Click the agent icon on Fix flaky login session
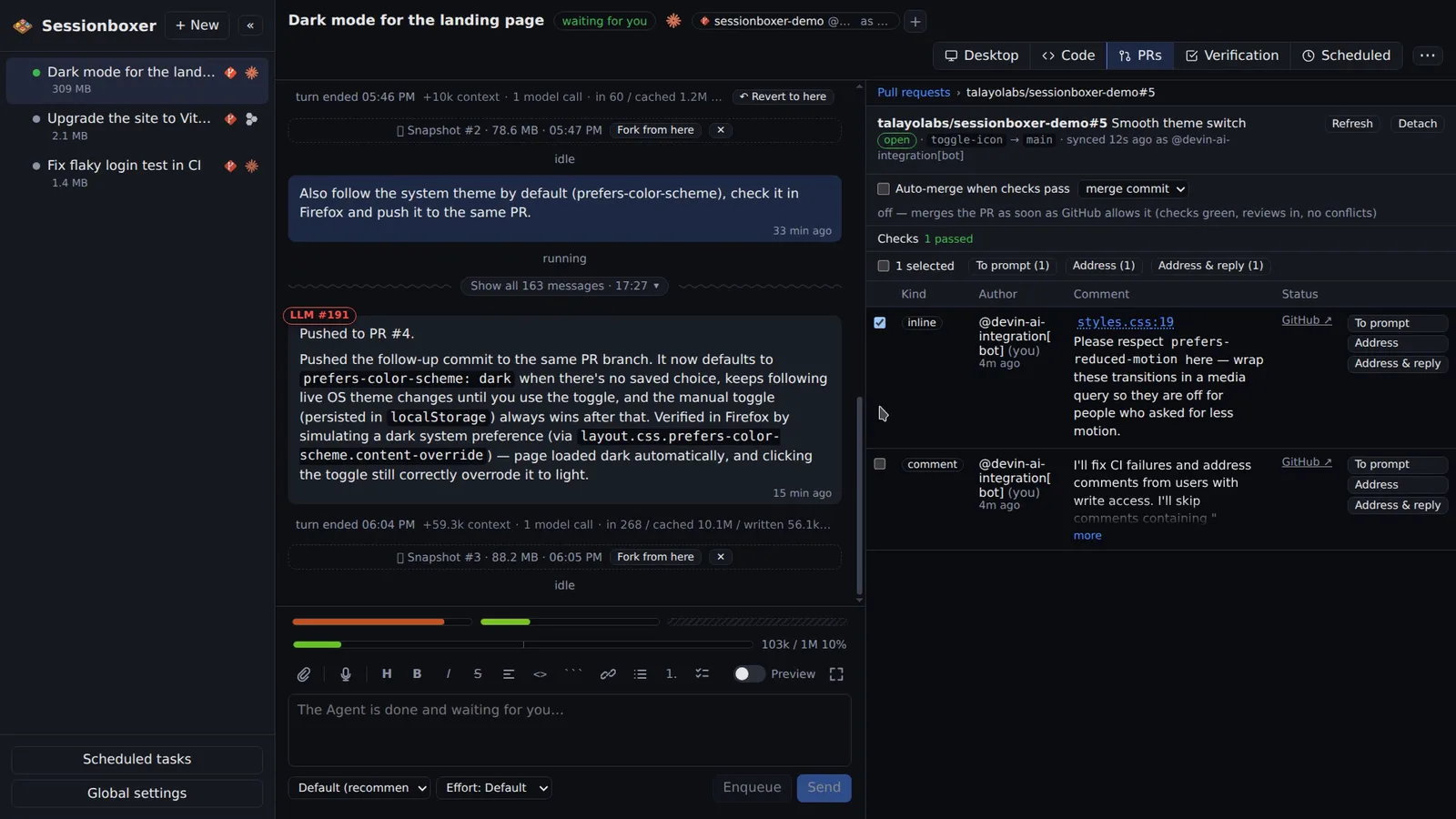Viewport: 1456px width, 819px height. 252,166
